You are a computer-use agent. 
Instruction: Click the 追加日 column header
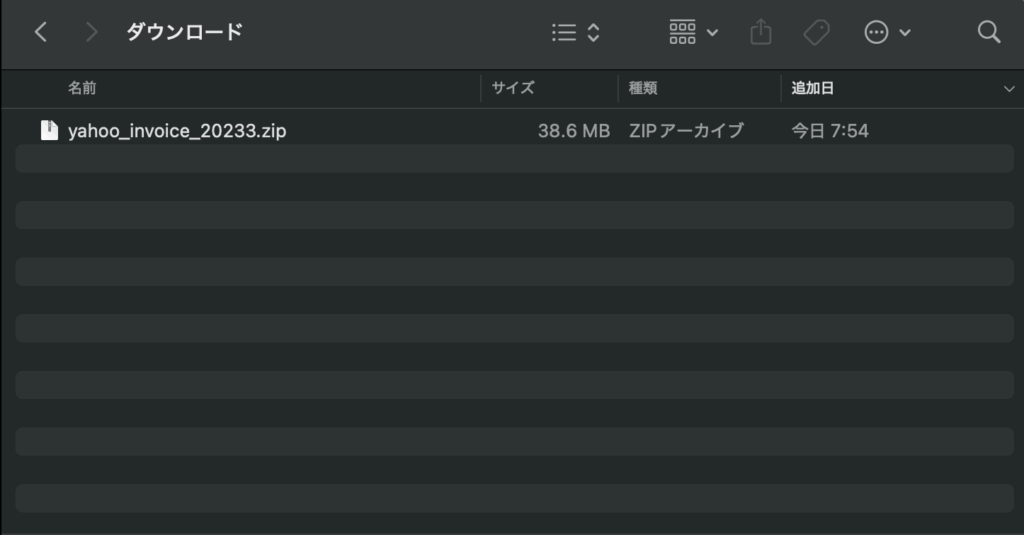(x=813, y=88)
